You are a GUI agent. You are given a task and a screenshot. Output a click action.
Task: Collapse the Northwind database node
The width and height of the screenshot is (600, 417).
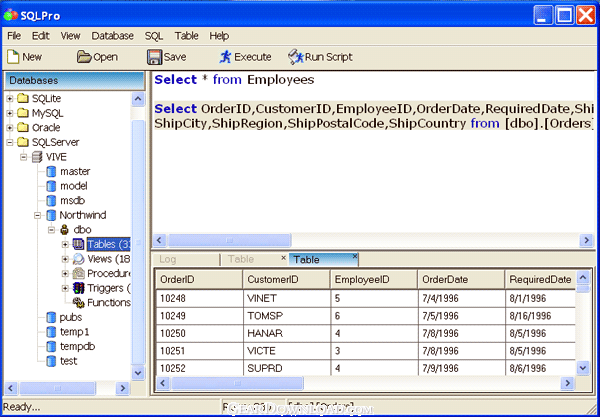point(38,215)
